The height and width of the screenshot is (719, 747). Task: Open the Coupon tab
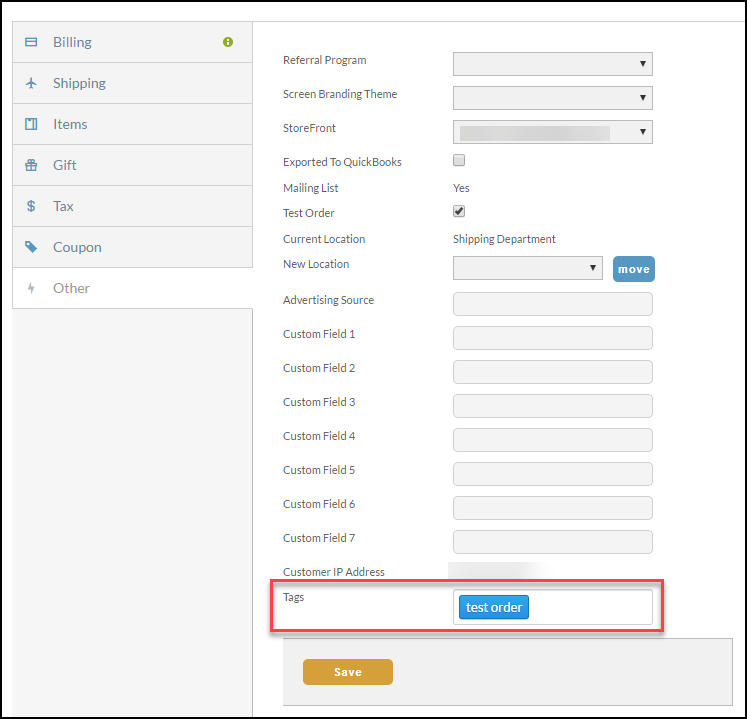point(132,247)
